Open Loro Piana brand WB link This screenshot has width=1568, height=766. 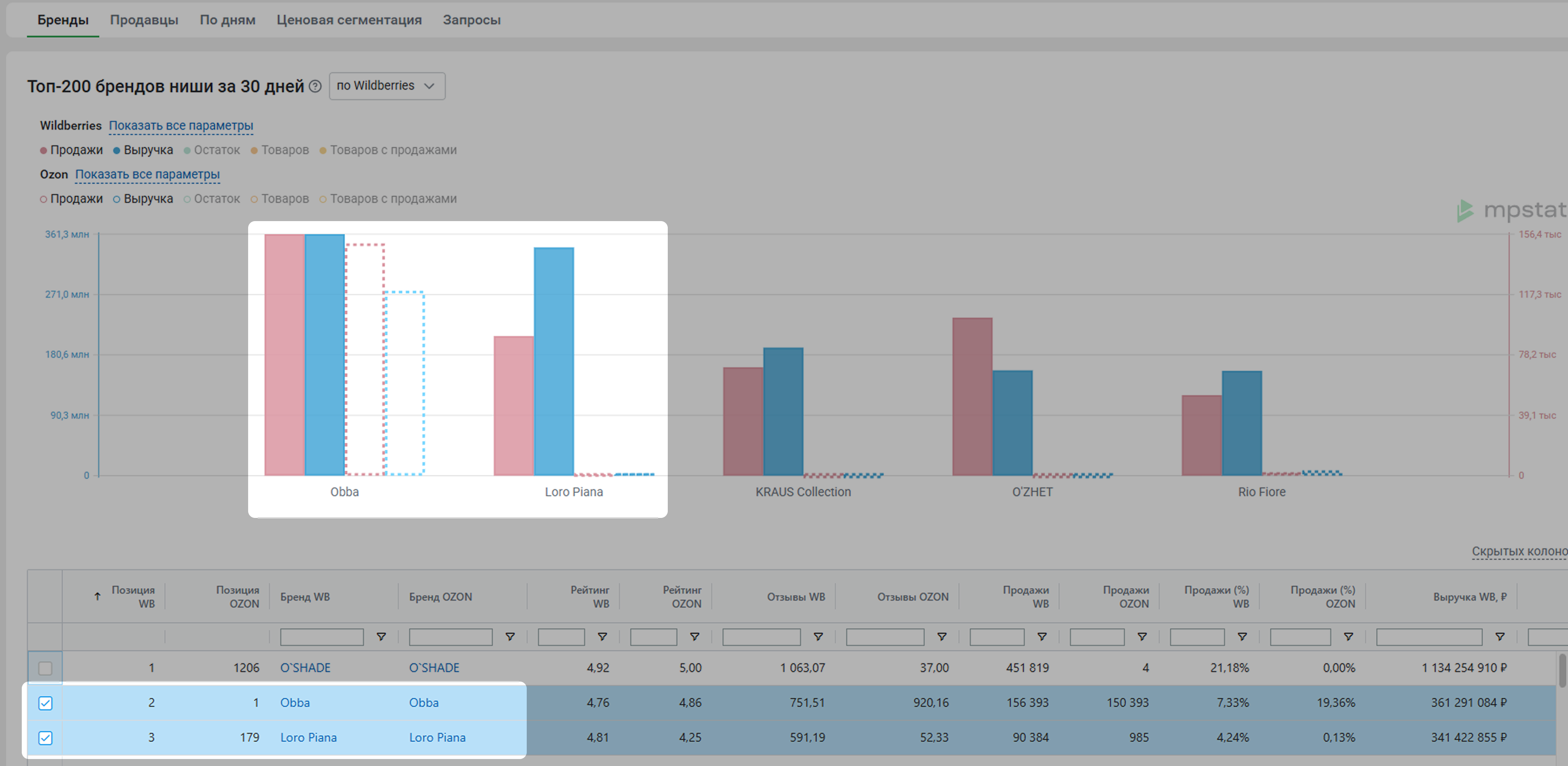(308, 737)
